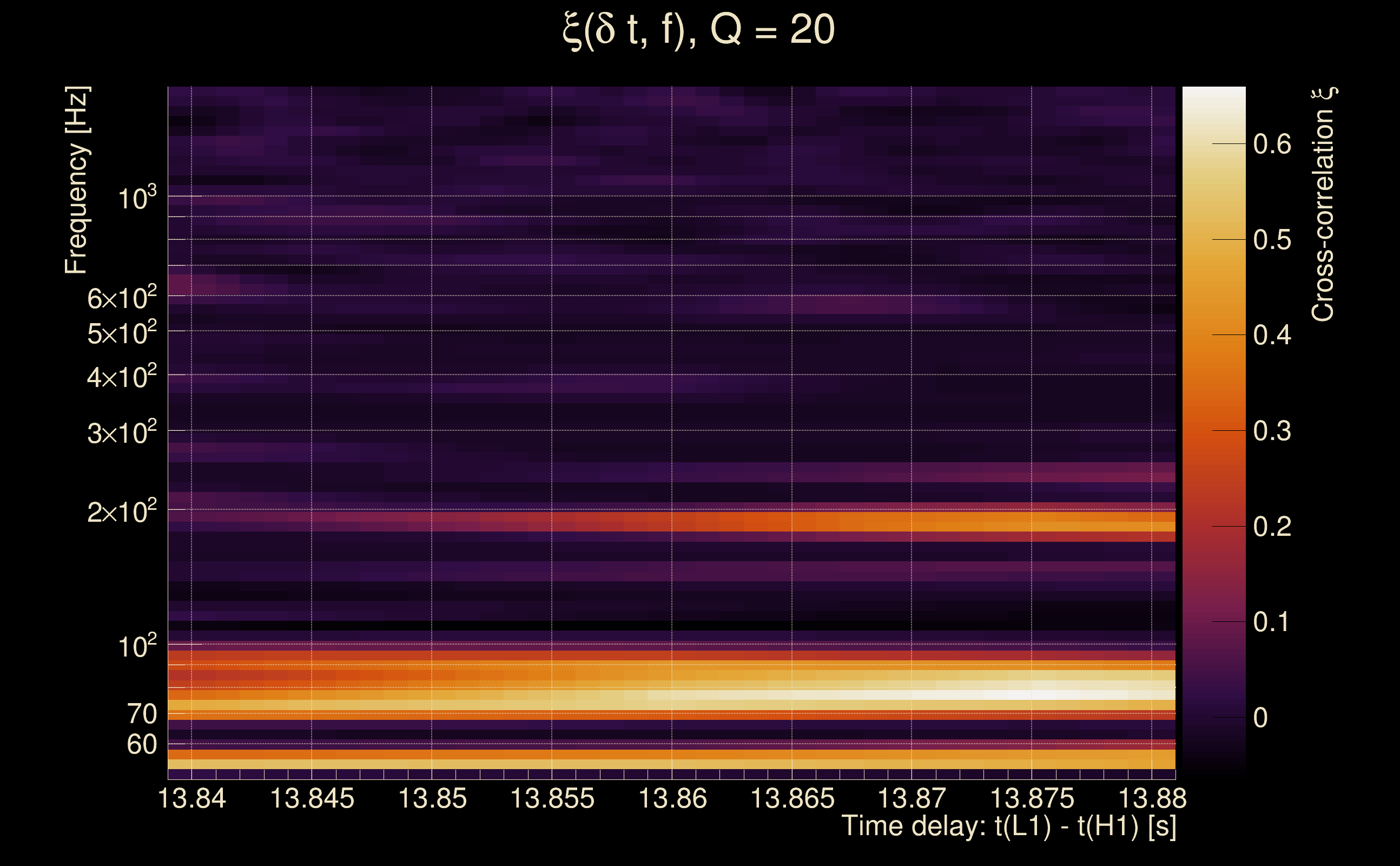This screenshot has height=866, width=1400.
Task: Click the 10³ frequency tick label
Action: [136, 198]
